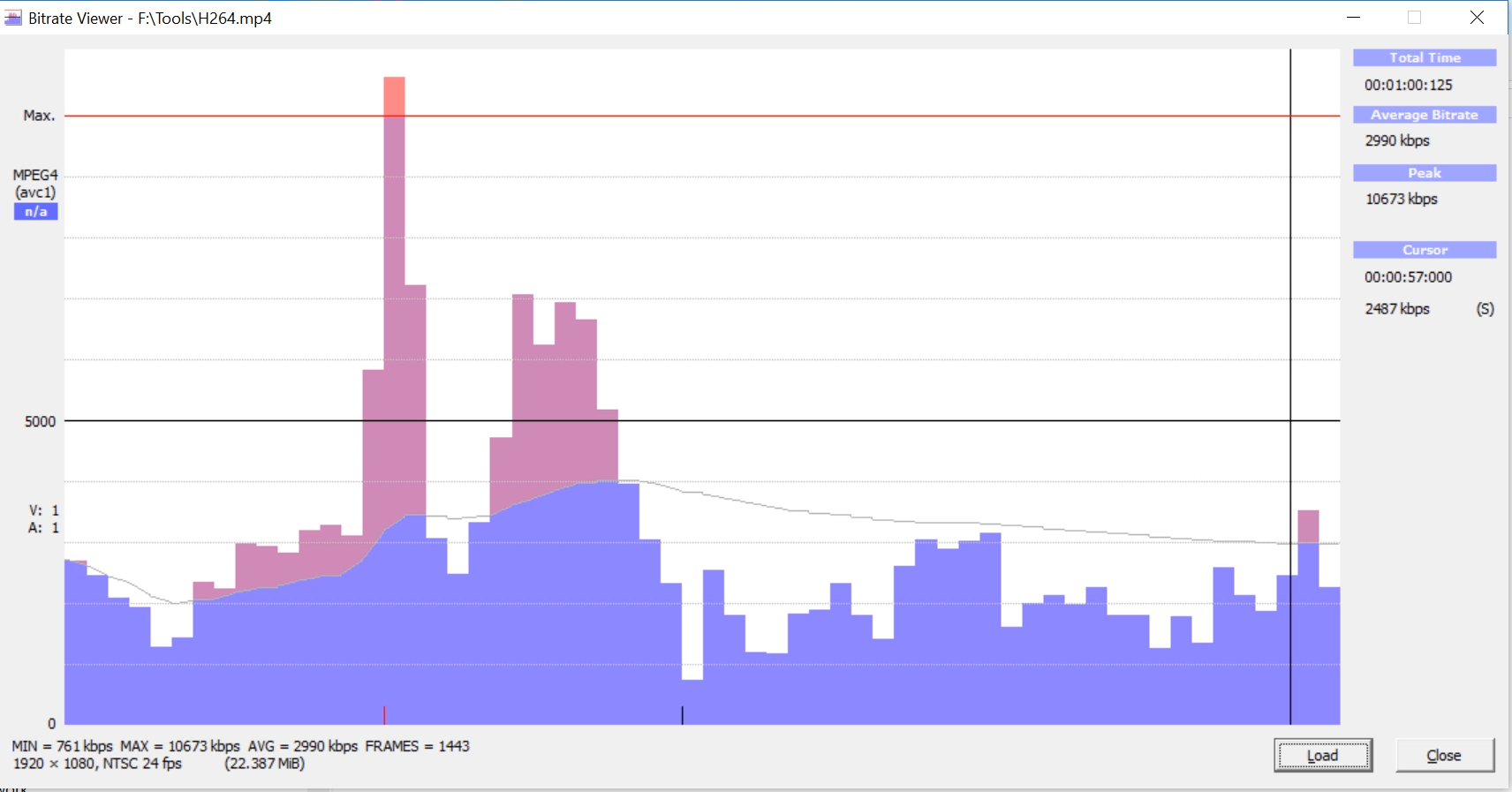Click the MIN = 761 kbps statistic

[63, 746]
